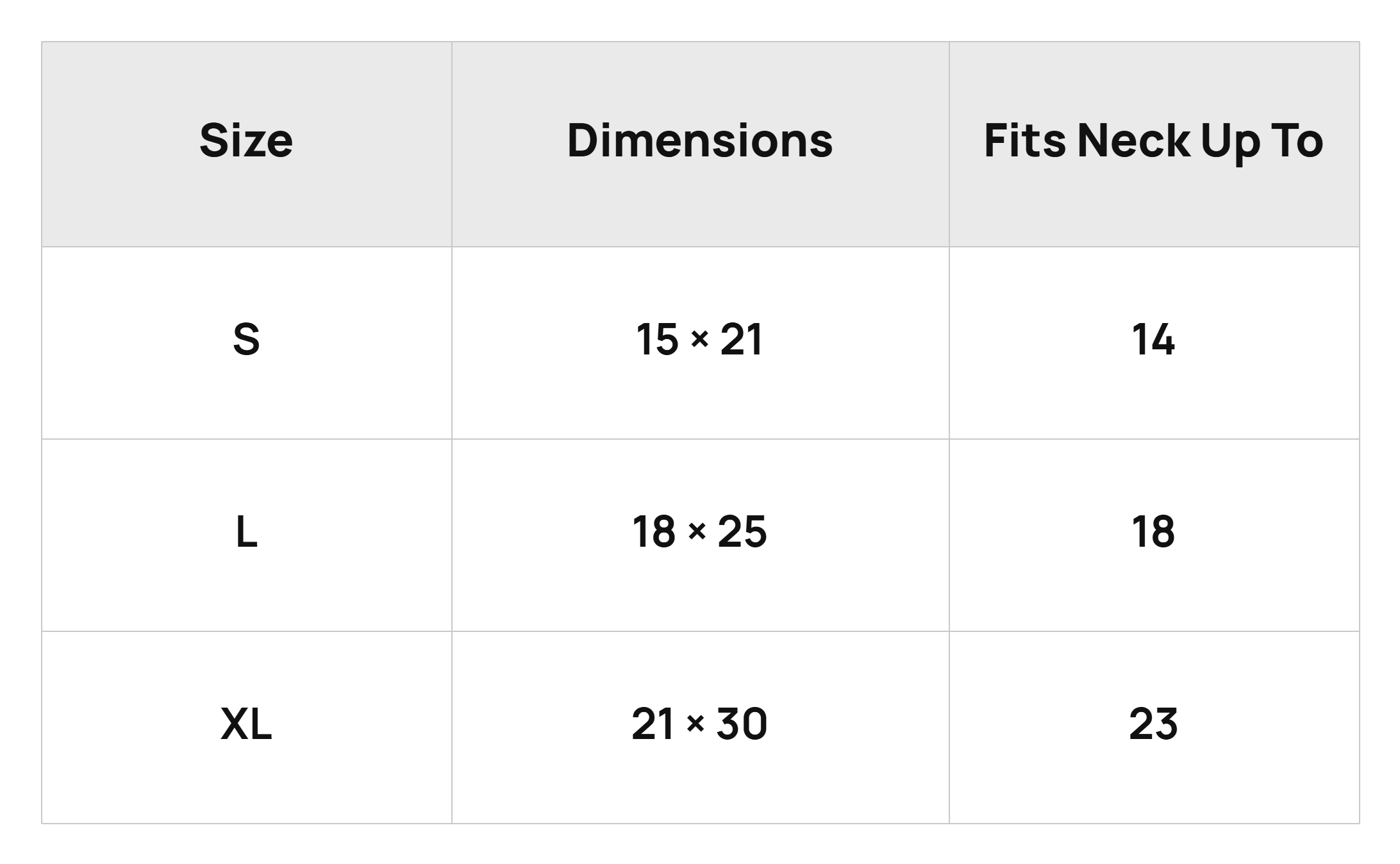1400x864 pixels.
Task: Click the Size column header
Action: (x=247, y=144)
